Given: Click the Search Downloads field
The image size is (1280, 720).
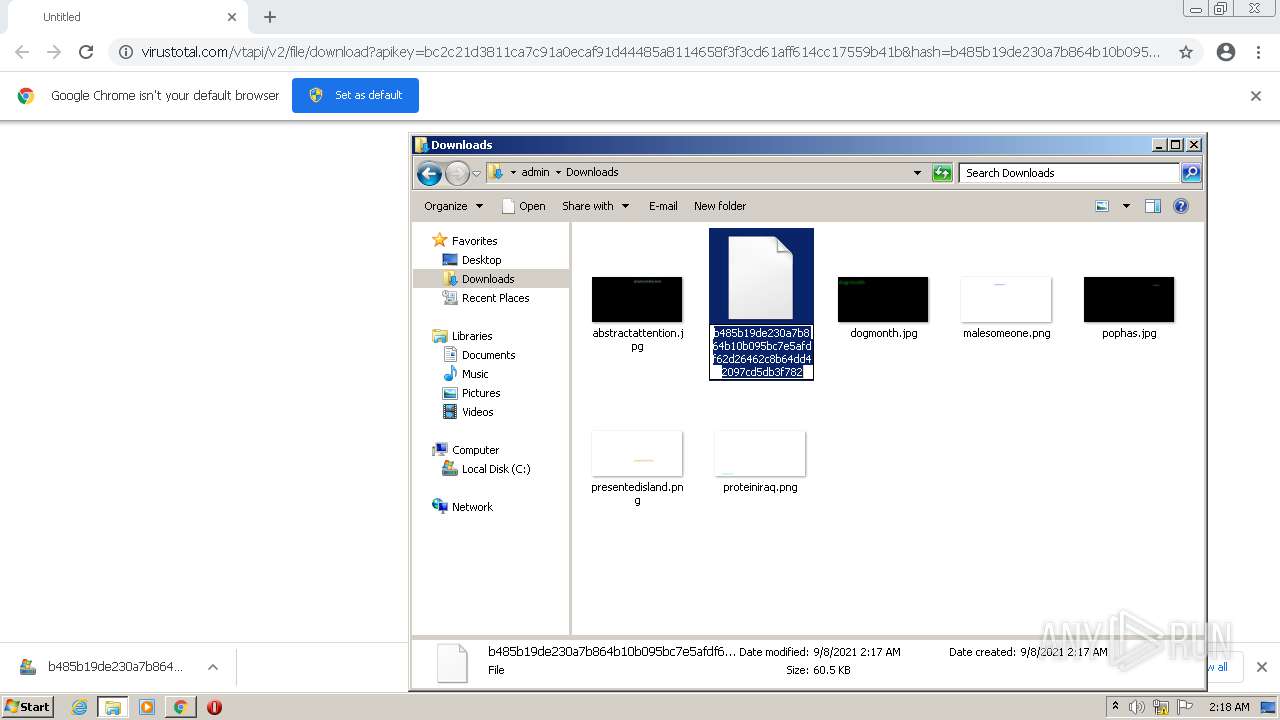Looking at the screenshot, I should click(1069, 173).
